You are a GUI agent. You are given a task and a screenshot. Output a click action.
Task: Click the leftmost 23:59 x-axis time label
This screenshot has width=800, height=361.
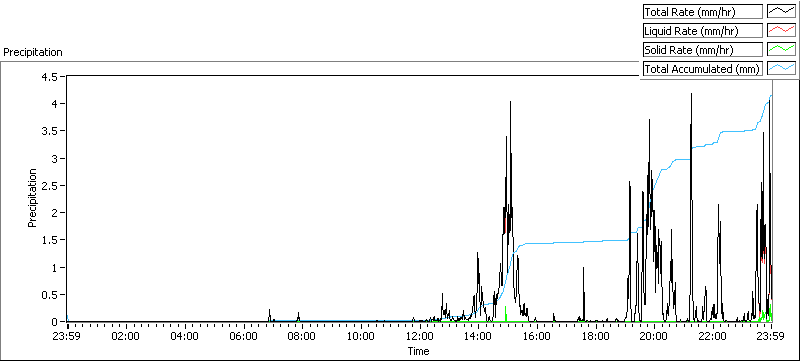[67, 336]
